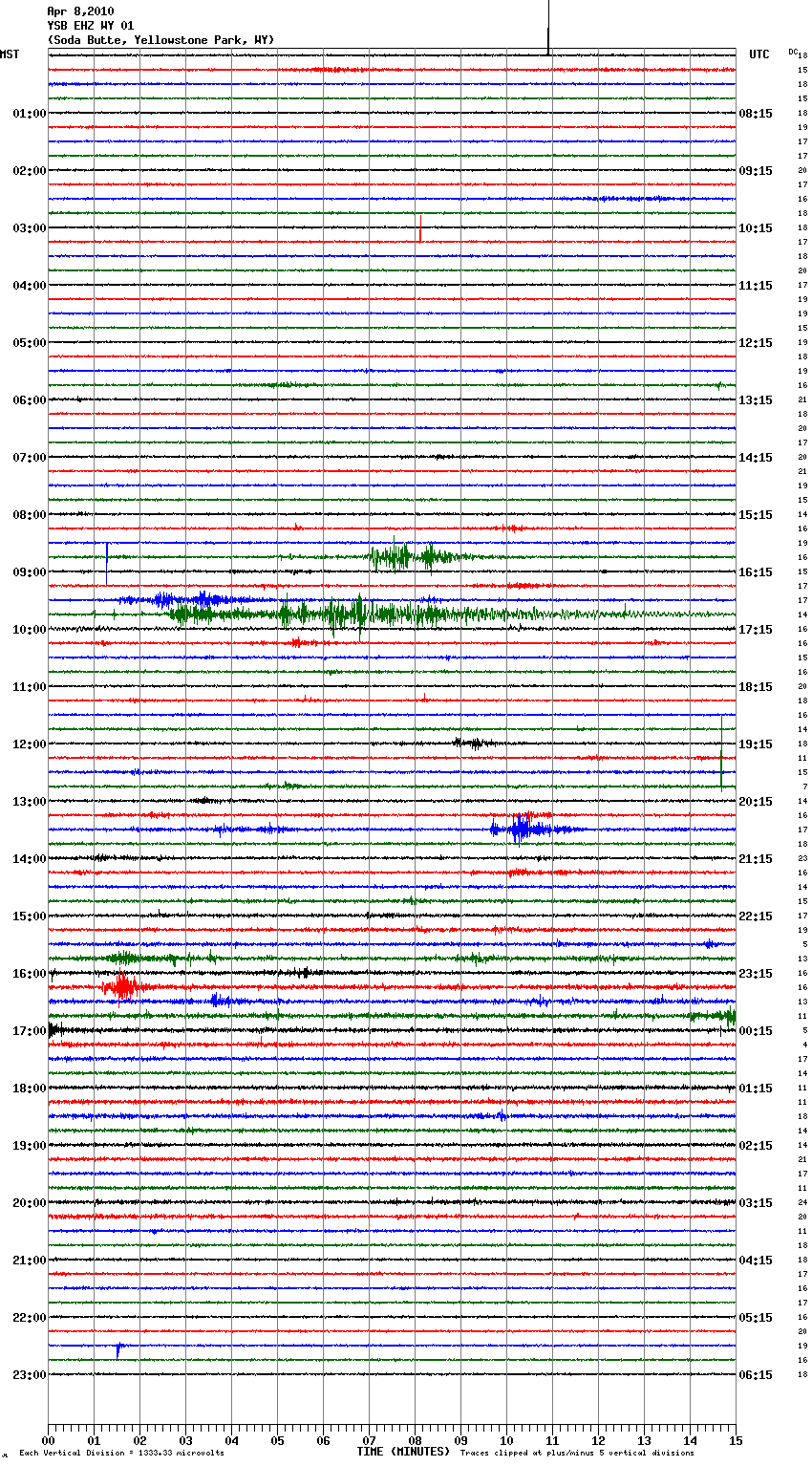
Task: Pick the 01:15 UTC time label
Action: point(756,1089)
